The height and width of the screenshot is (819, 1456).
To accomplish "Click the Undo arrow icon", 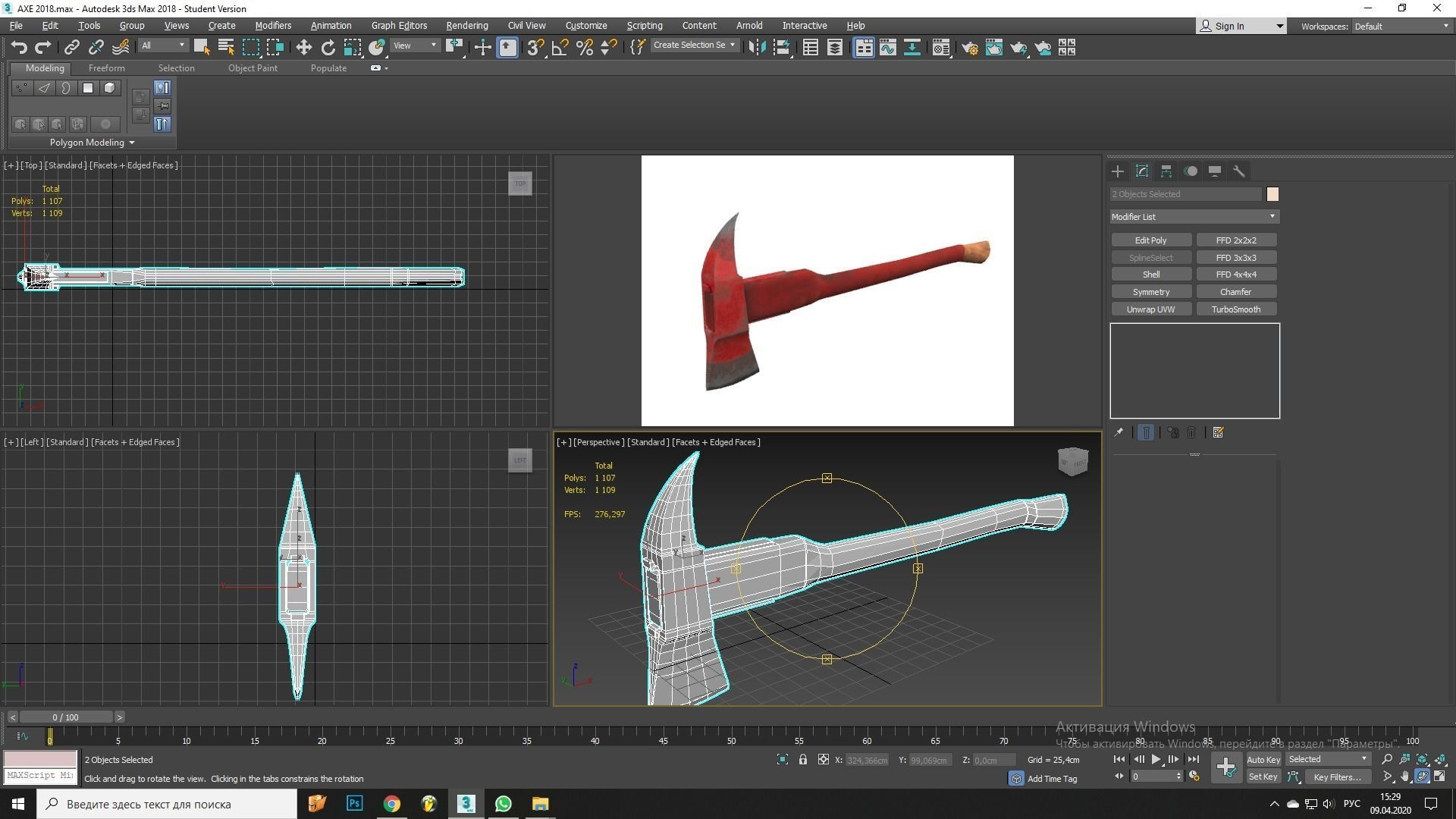I will [19, 48].
